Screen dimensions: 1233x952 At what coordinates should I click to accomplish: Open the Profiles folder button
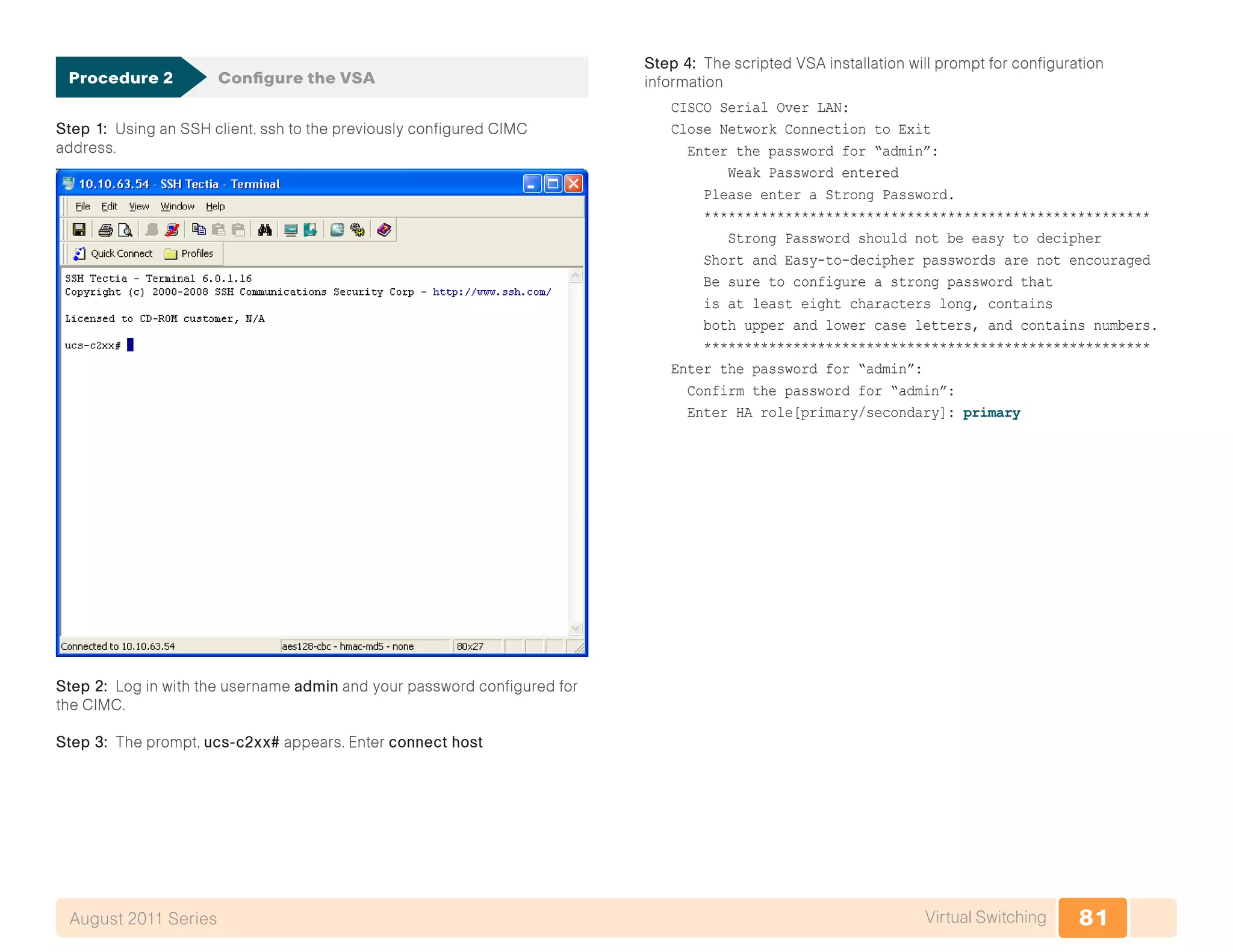[x=189, y=254]
